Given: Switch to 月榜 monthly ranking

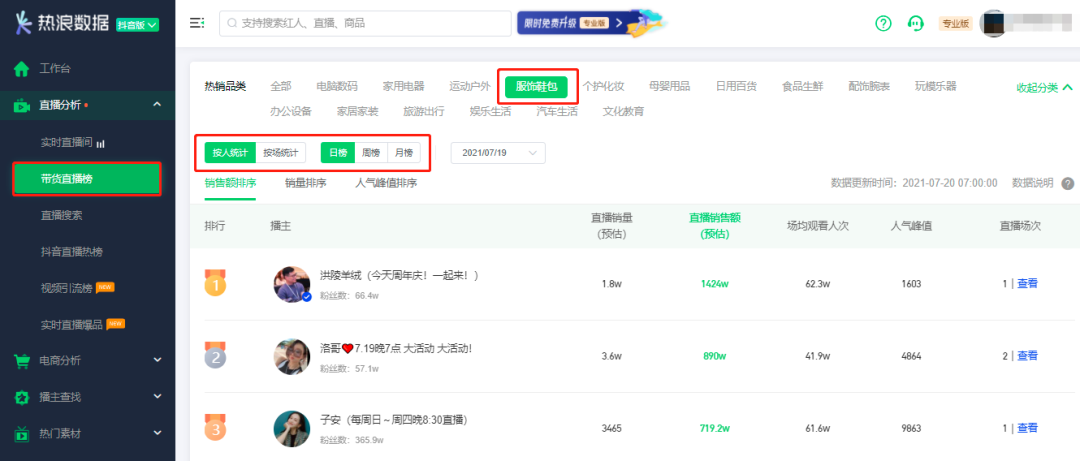Looking at the screenshot, I should coord(404,153).
